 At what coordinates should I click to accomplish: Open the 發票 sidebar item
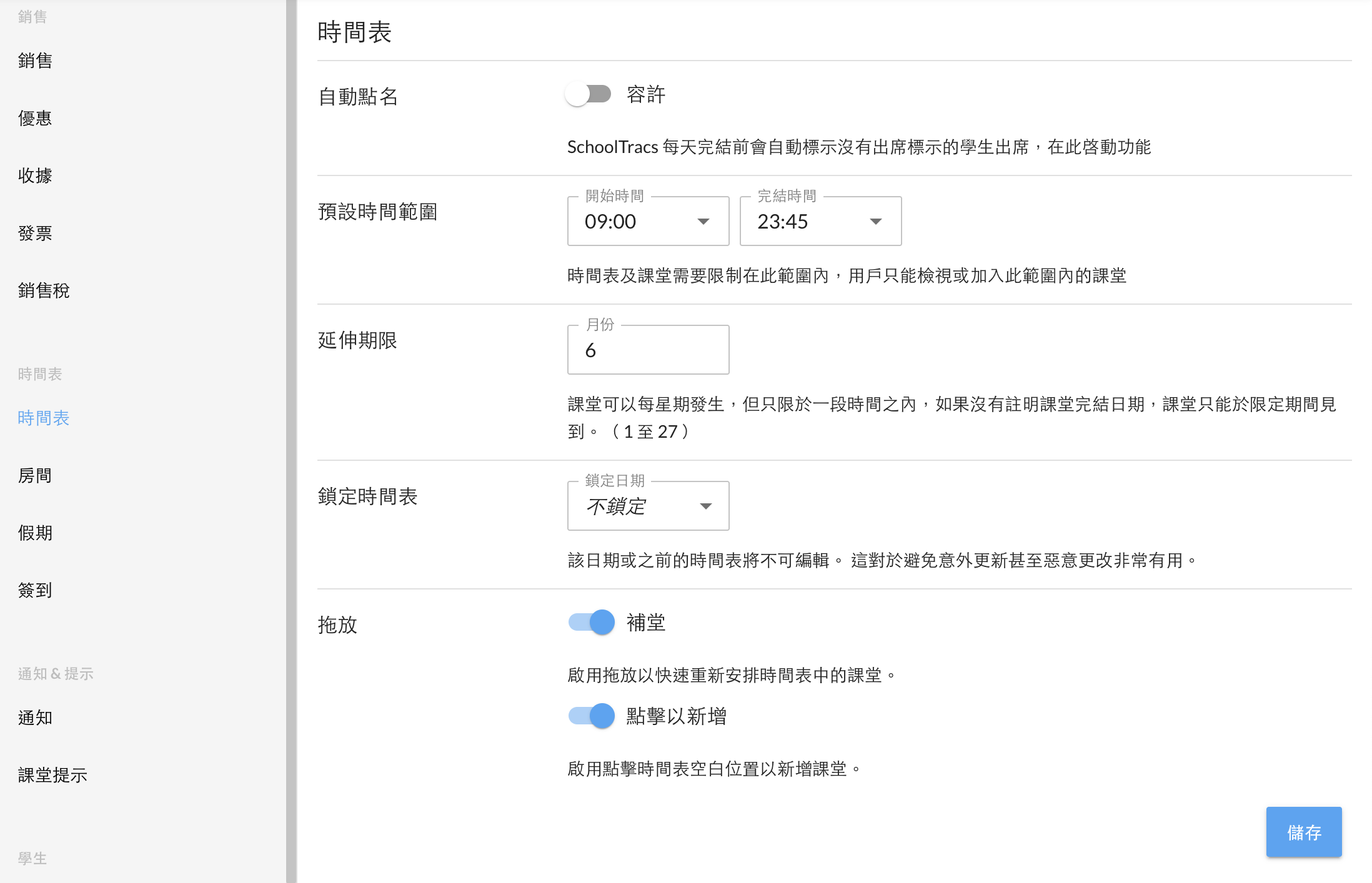coord(35,233)
